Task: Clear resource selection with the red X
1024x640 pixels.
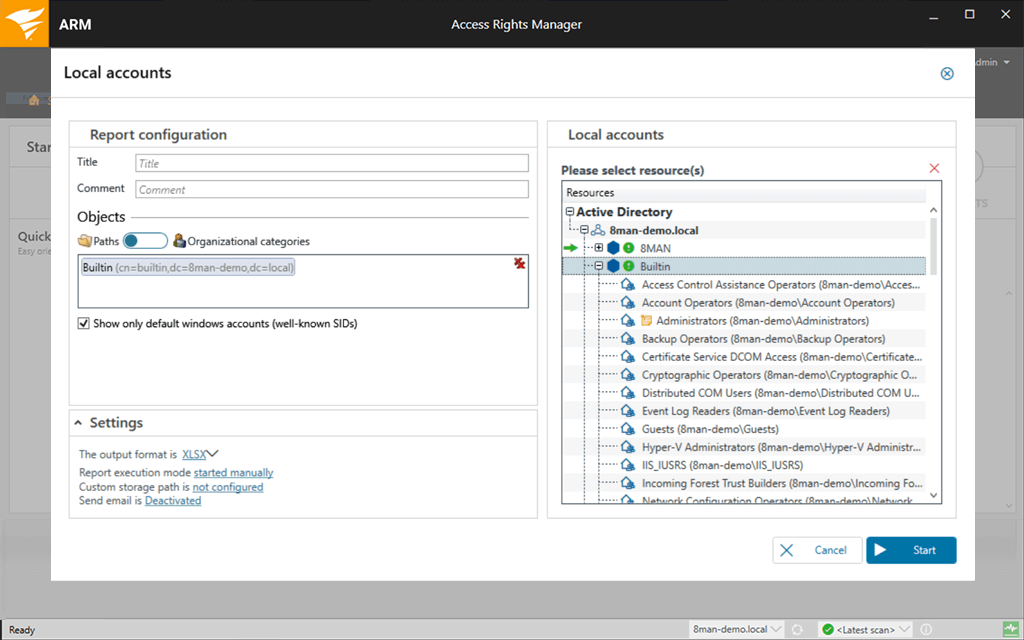Action: pos(934,168)
